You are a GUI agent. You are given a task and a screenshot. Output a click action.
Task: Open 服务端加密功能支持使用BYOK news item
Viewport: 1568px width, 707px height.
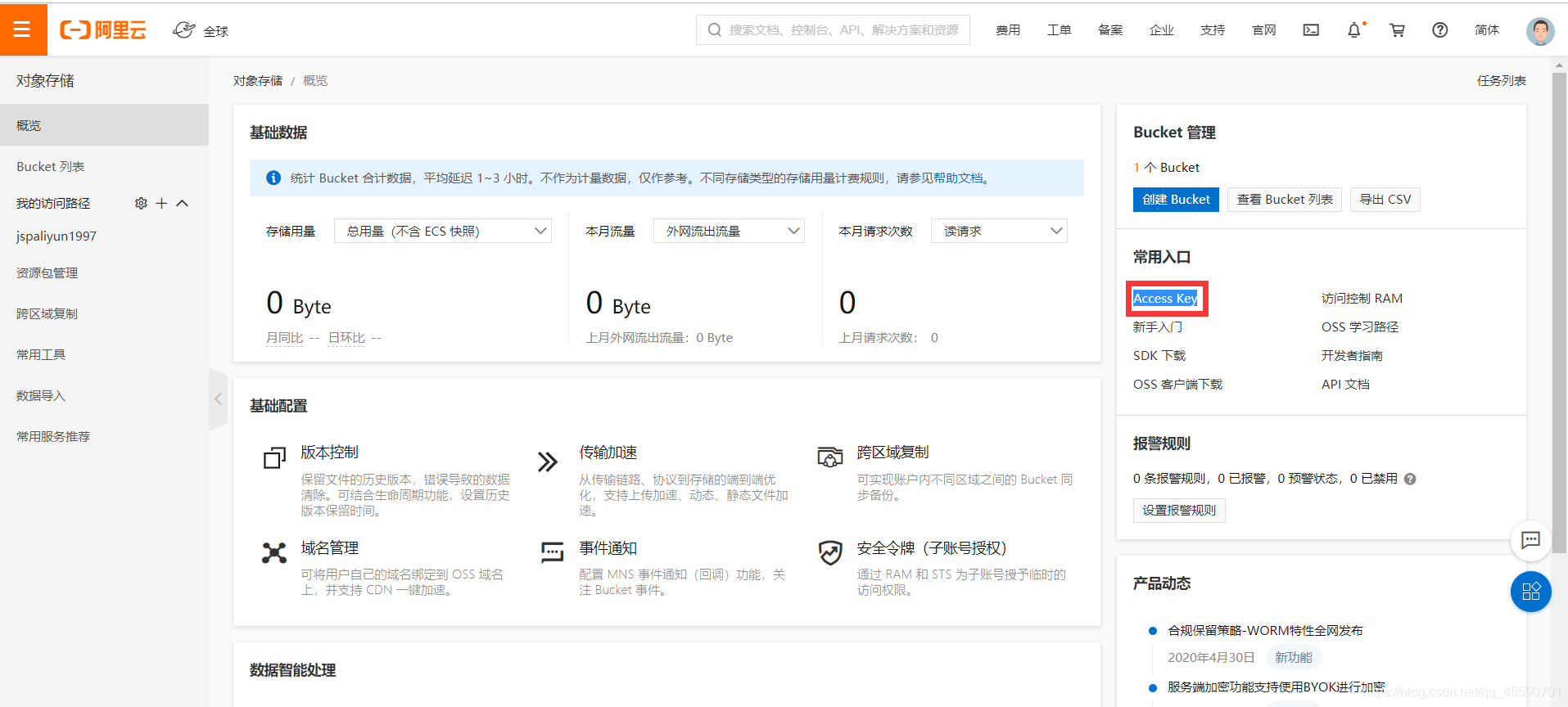(1276, 687)
